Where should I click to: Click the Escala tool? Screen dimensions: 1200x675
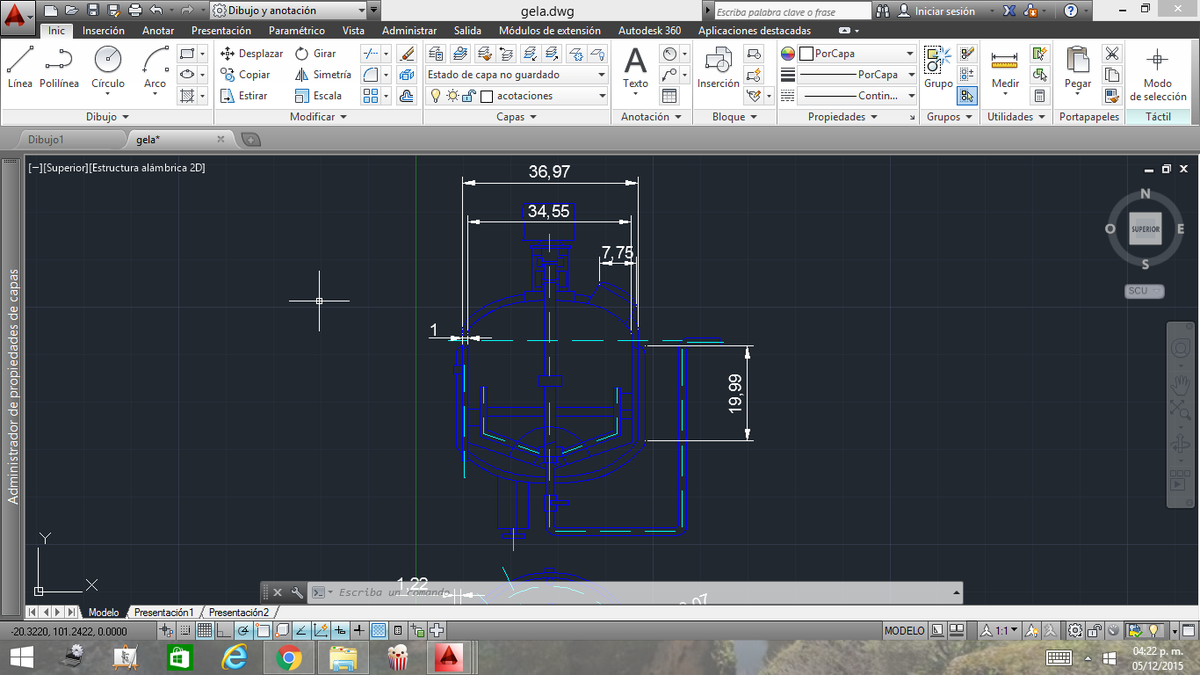318,96
